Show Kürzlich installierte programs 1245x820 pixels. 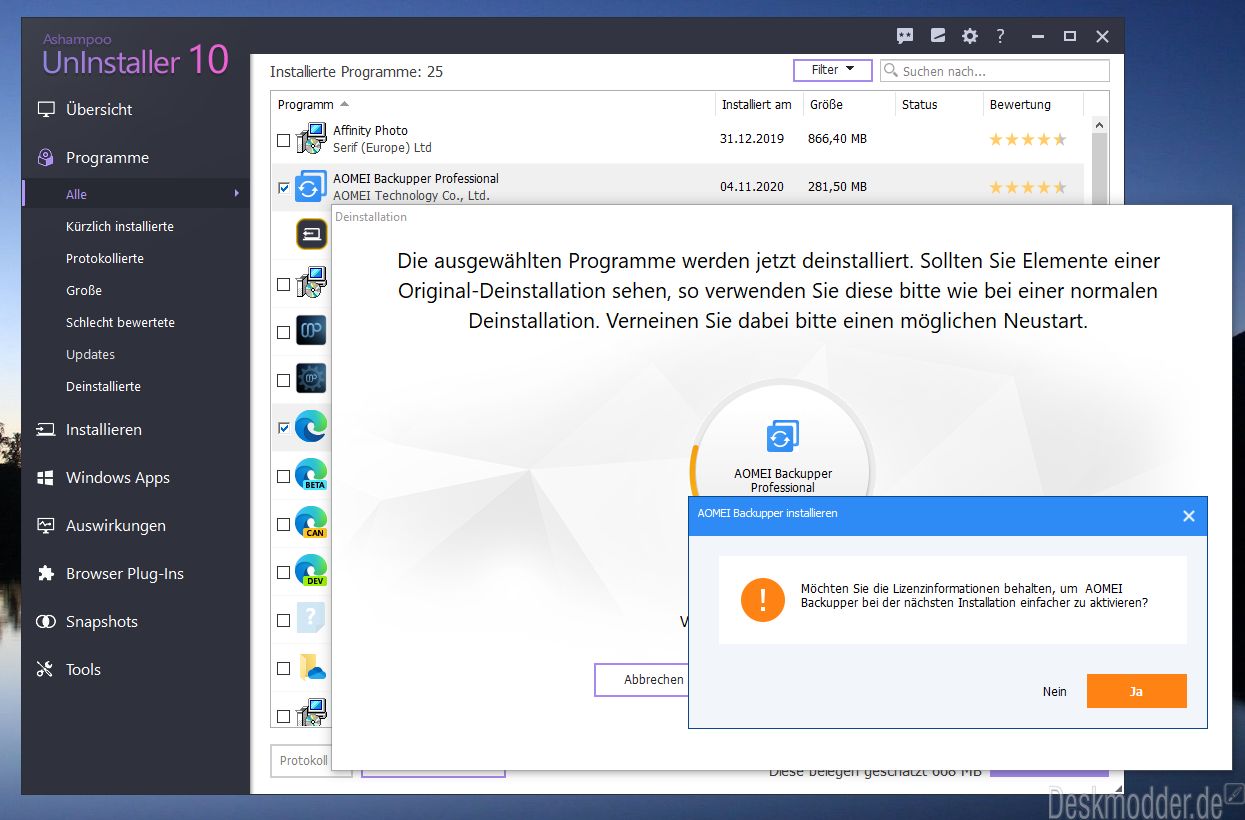point(120,226)
